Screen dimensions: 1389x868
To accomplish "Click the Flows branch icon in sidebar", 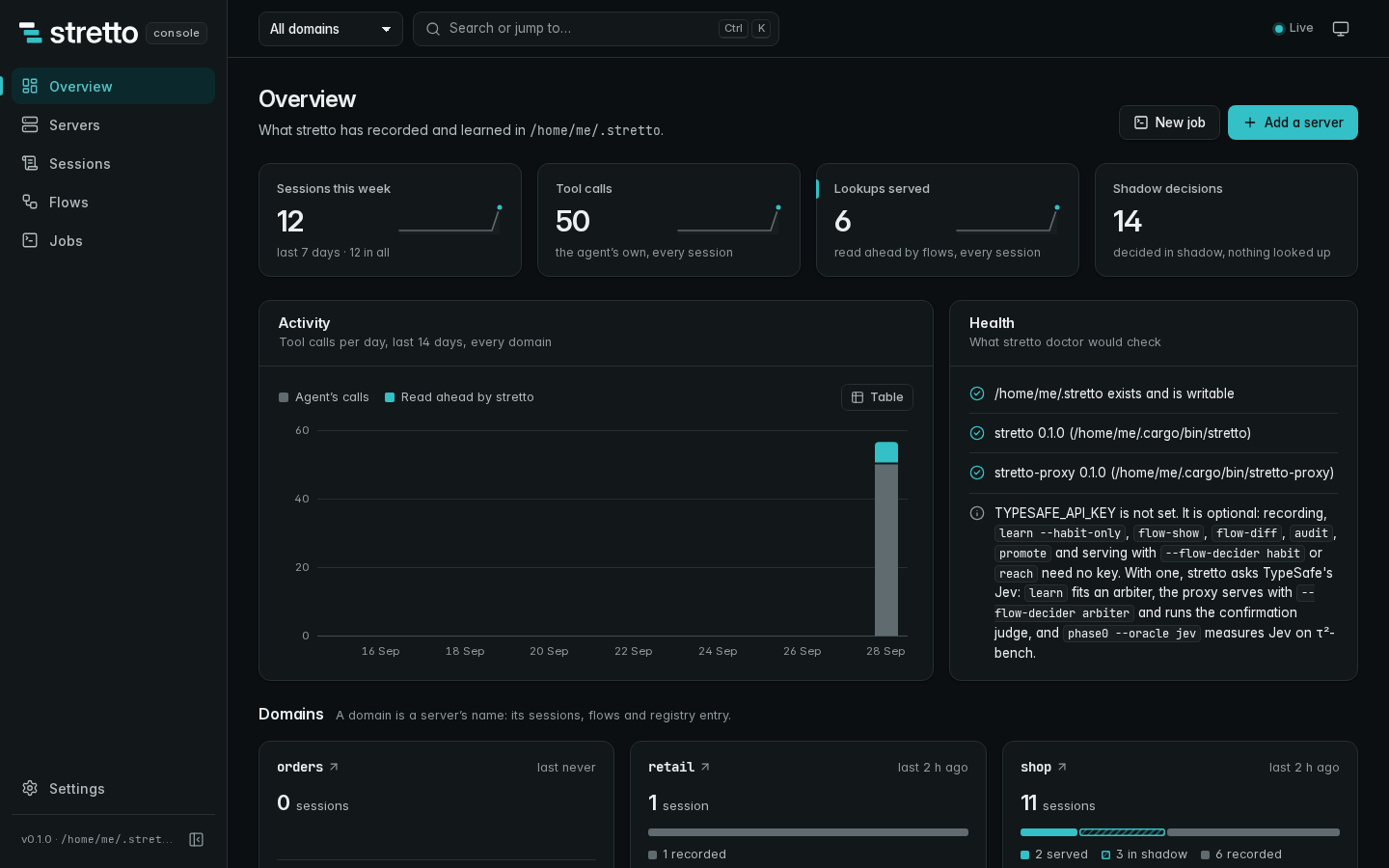I will click(x=30, y=202).
